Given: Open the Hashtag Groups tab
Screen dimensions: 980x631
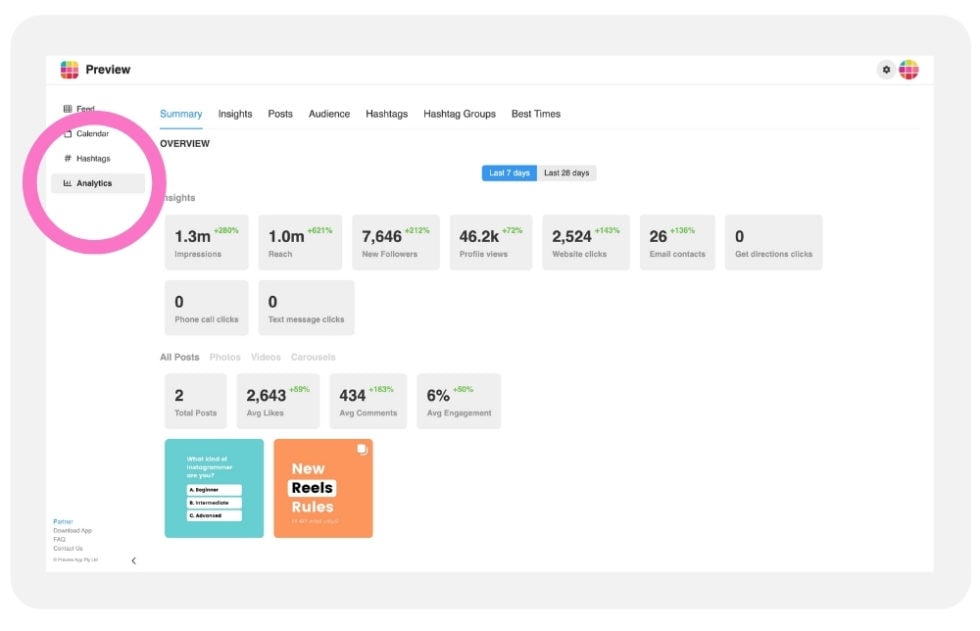Looking at the screenshot, I should [461, 113].
